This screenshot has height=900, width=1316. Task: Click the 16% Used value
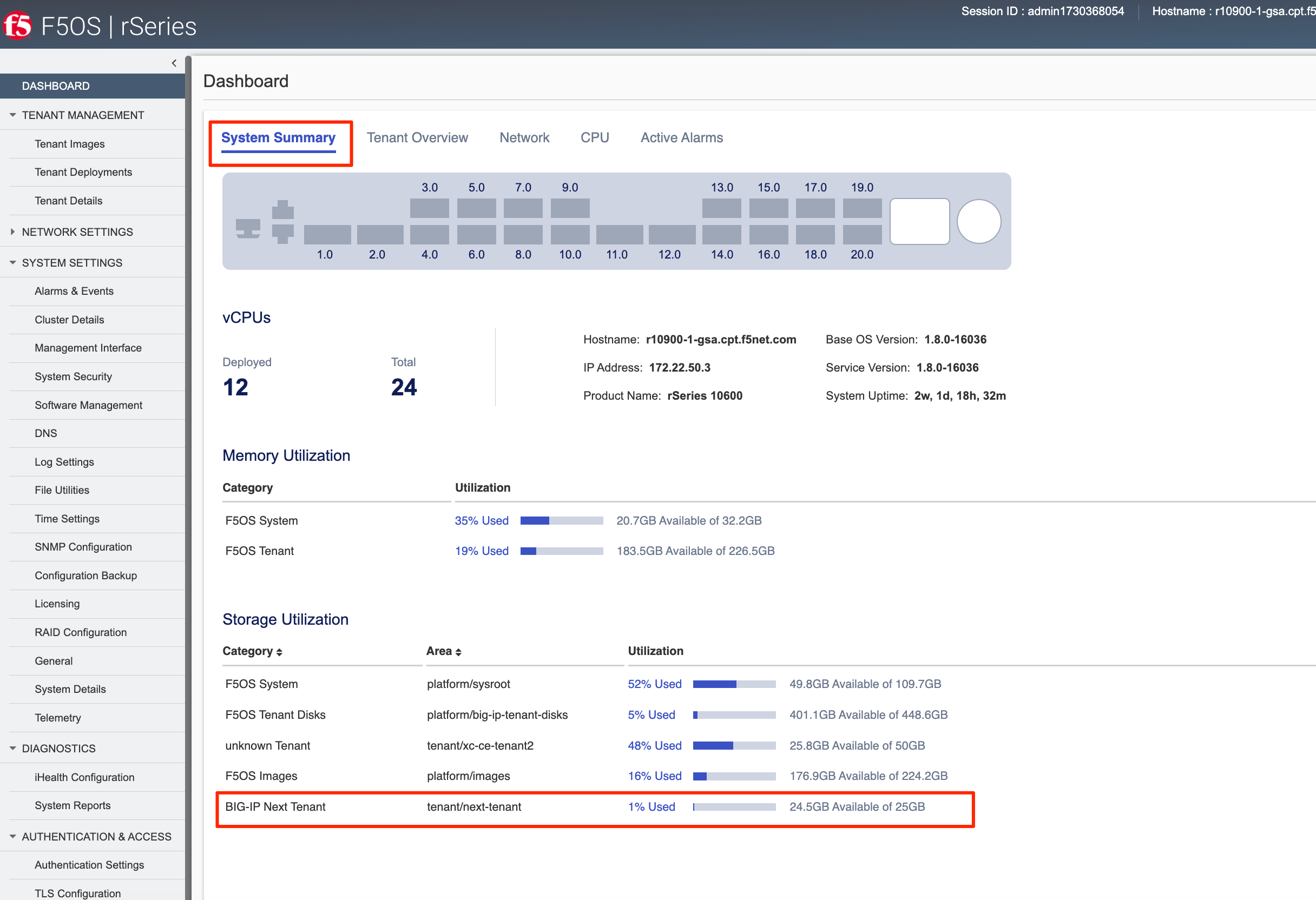point(655,776)
